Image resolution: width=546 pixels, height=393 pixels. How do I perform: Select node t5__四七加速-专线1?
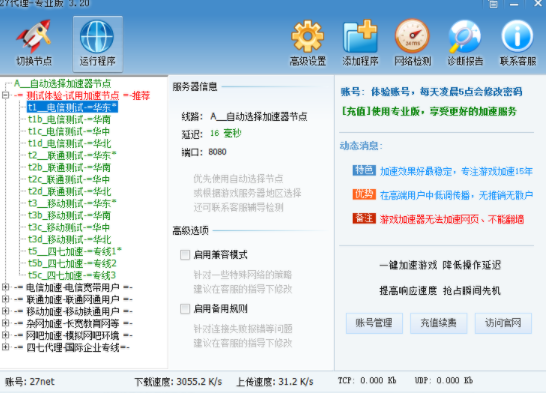[75, 251]
